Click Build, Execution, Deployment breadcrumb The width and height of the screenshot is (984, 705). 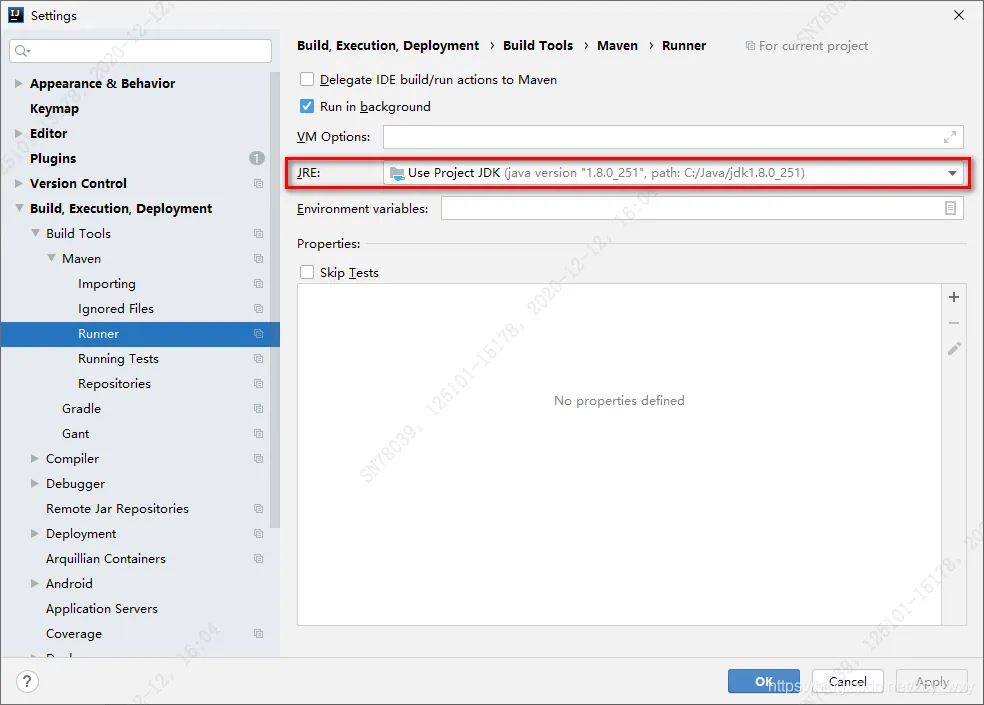[x=388, y=45]
